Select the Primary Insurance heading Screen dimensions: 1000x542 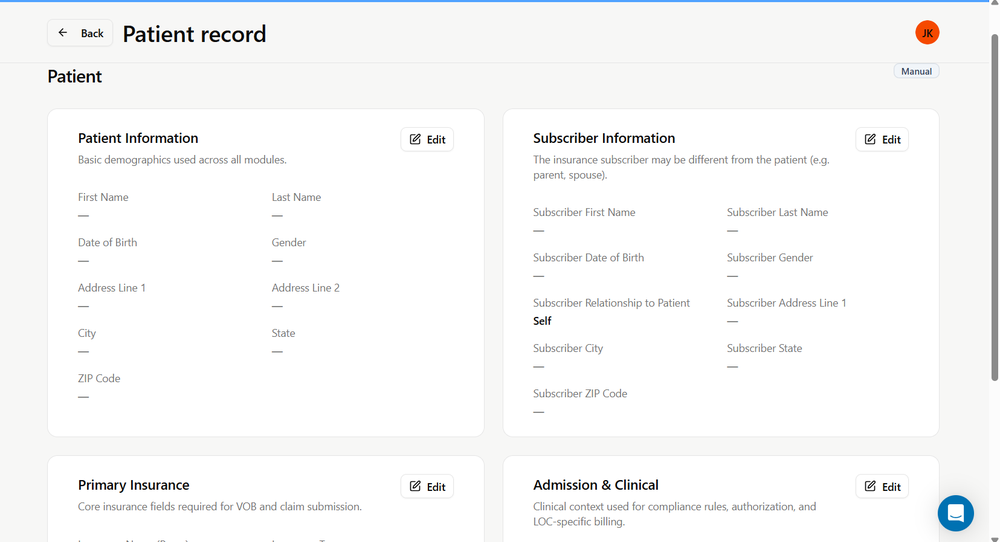[x=133, y=485]
